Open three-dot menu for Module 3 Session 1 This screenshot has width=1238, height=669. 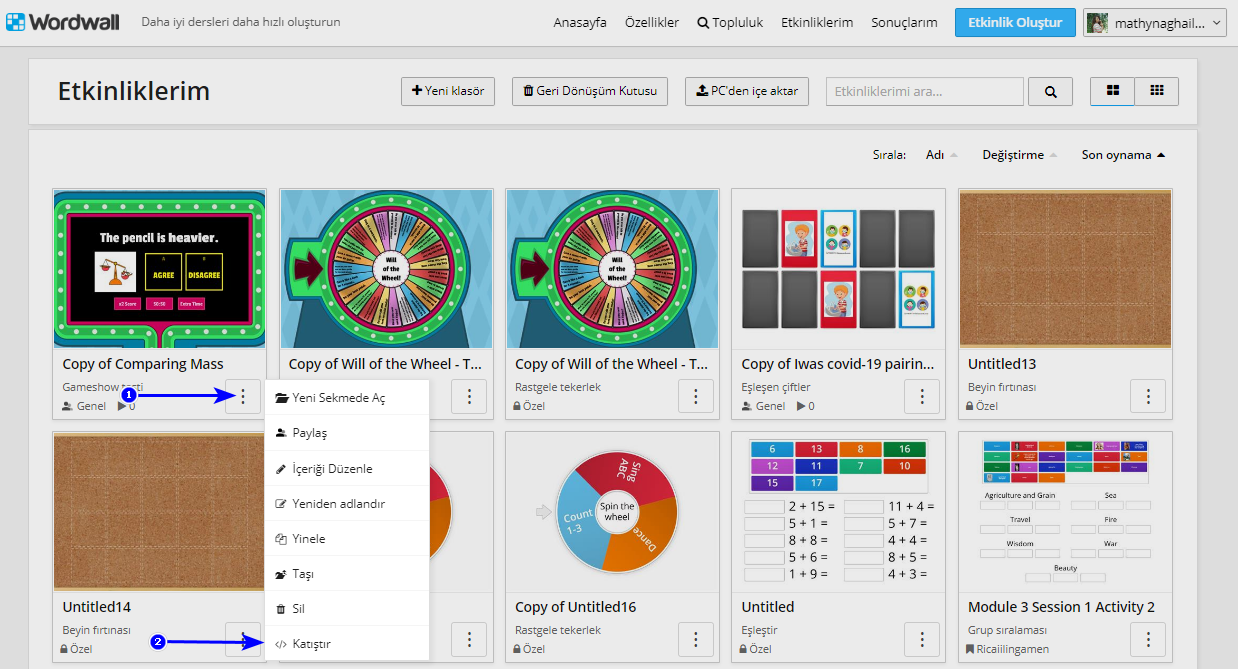coord(1148,639)
